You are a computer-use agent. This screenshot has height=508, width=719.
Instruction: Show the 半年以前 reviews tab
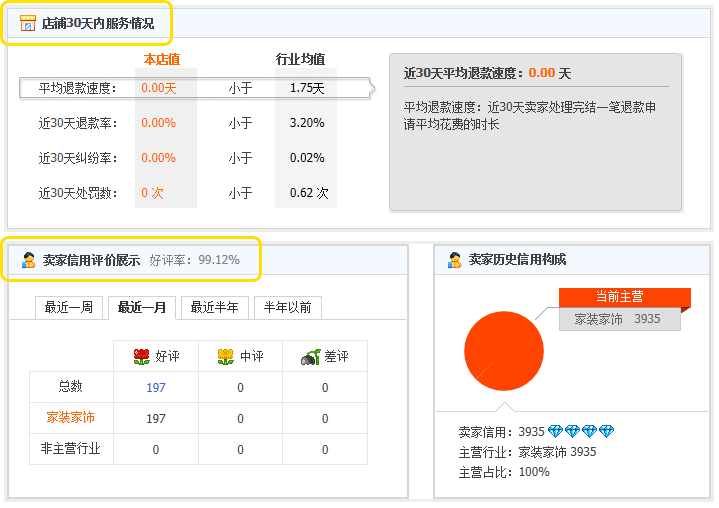288,307
